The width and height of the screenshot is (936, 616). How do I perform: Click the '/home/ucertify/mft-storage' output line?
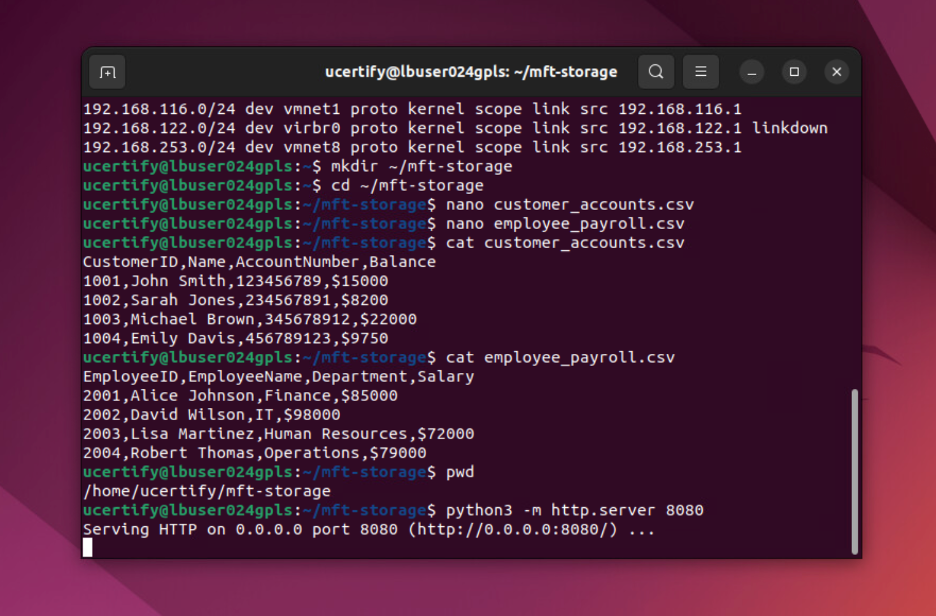tap(207, 491)
